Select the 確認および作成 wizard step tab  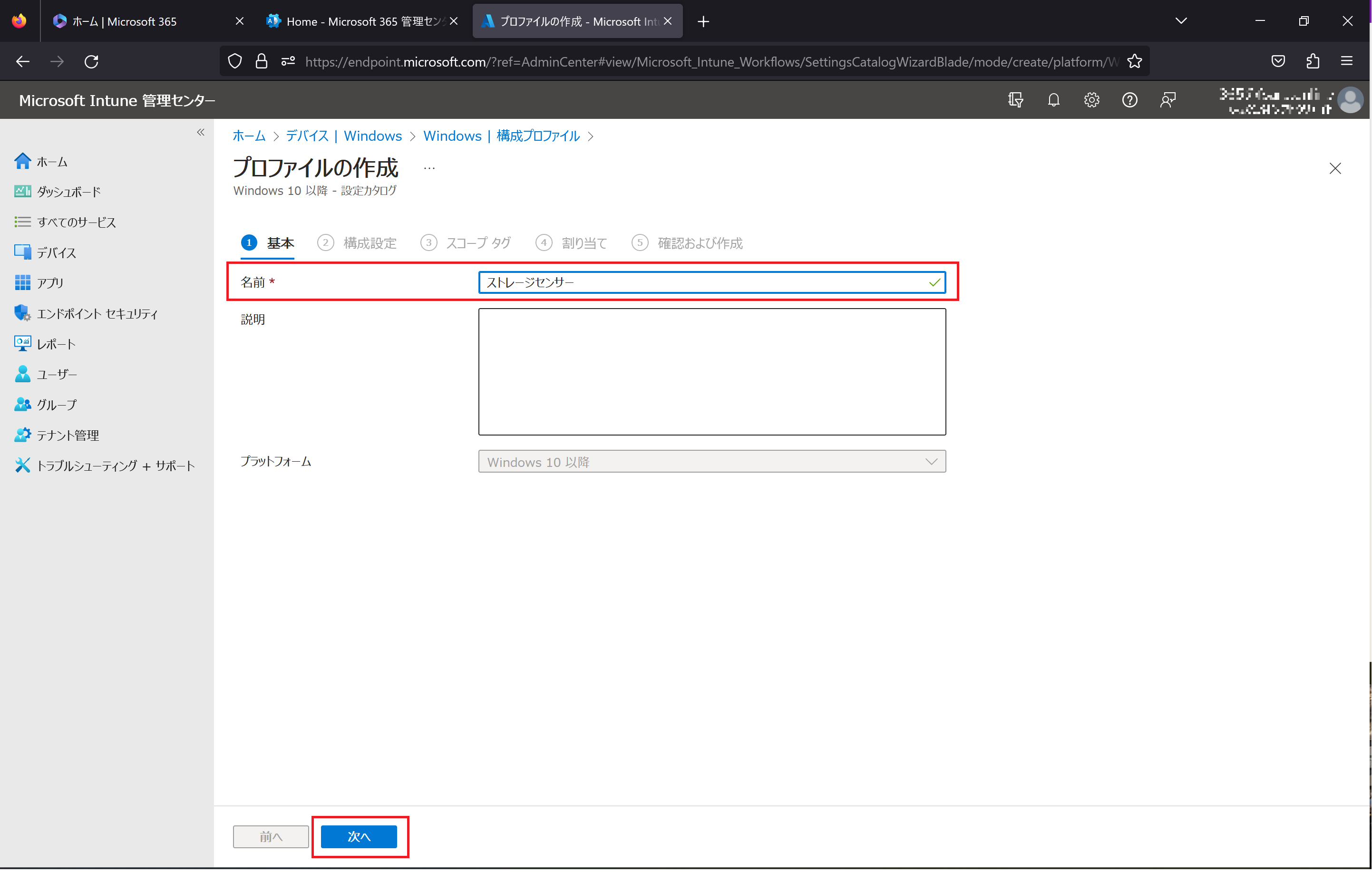tap(687, 243)
